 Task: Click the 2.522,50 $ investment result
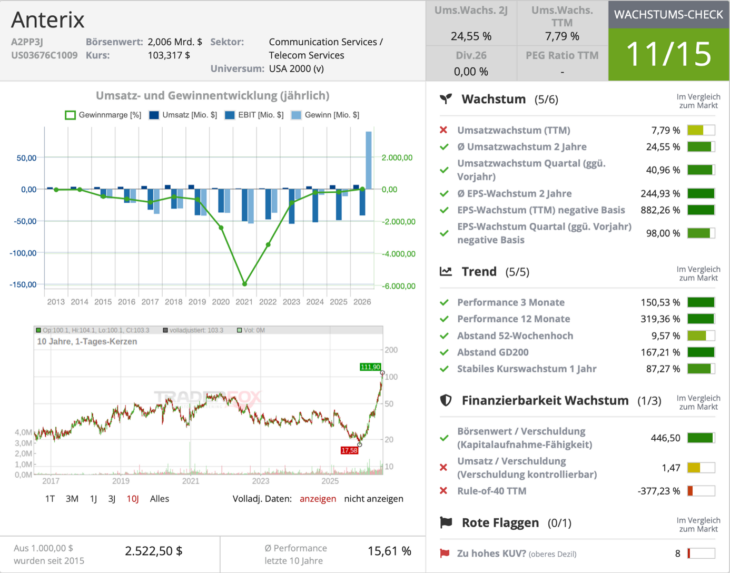click(x=154, y=551)
